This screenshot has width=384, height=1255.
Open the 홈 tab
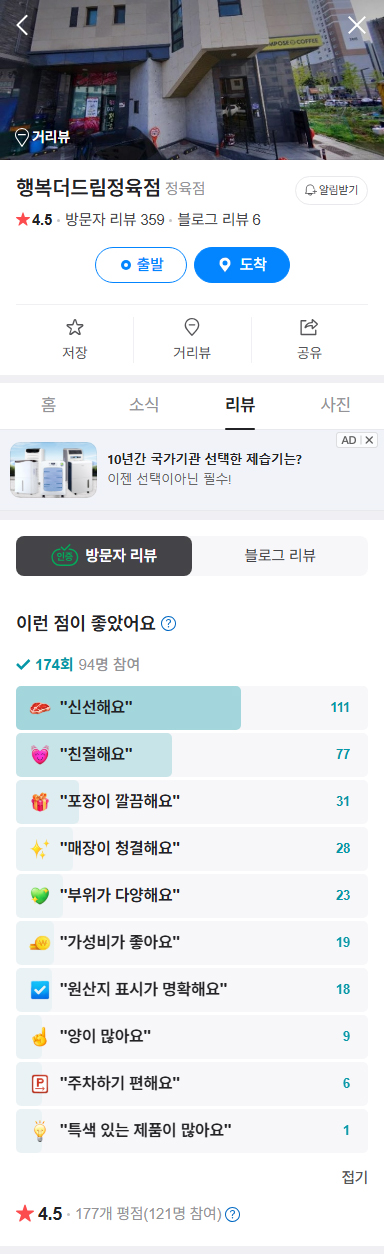48,405
